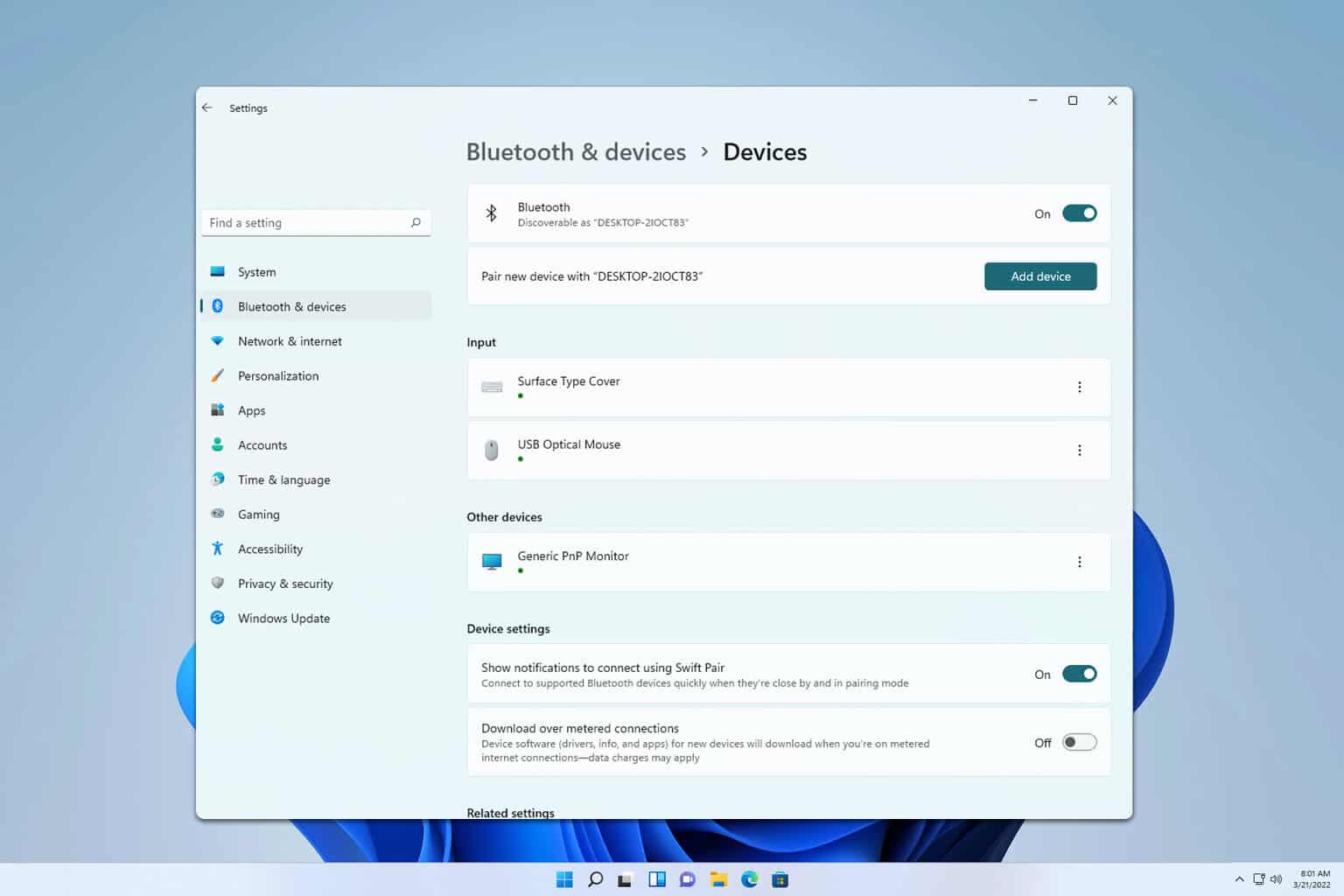Click the Network & internet wifi icon
Viewport: 1344px width, 896px height.
pyautogui.click(x=218, y=341)
